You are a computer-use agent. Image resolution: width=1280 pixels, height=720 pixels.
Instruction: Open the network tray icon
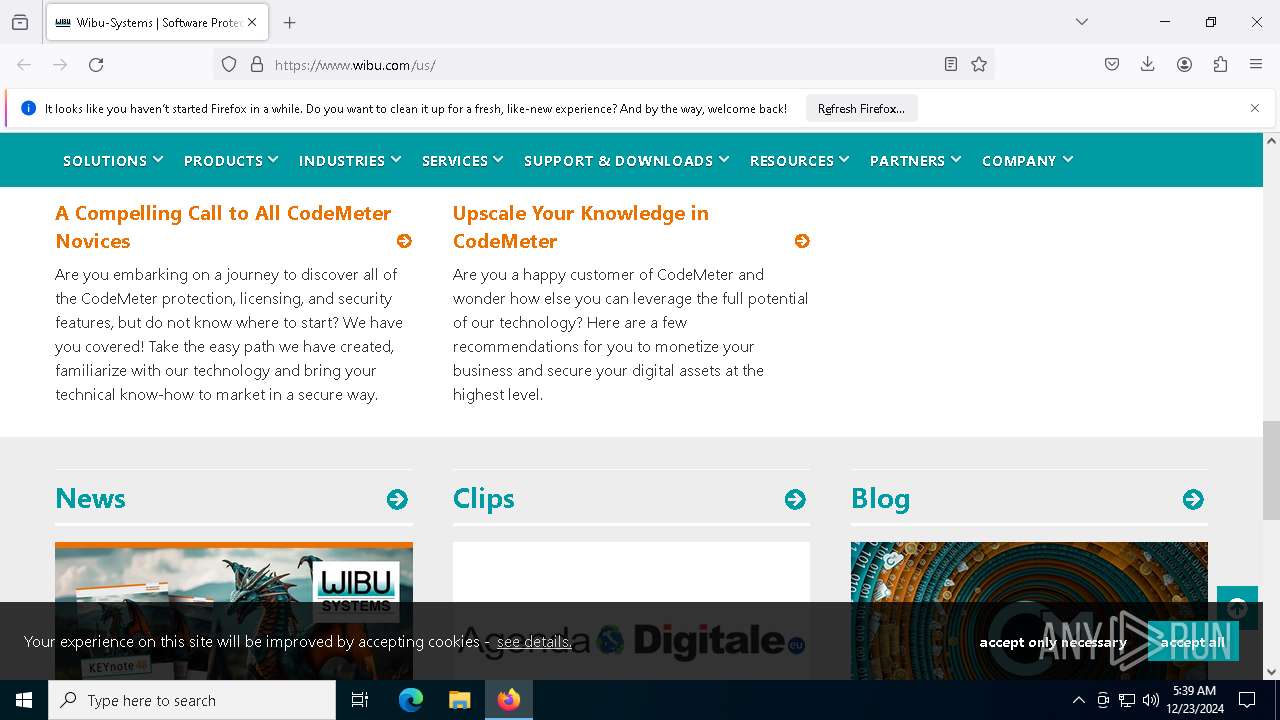coord(1127,700)
